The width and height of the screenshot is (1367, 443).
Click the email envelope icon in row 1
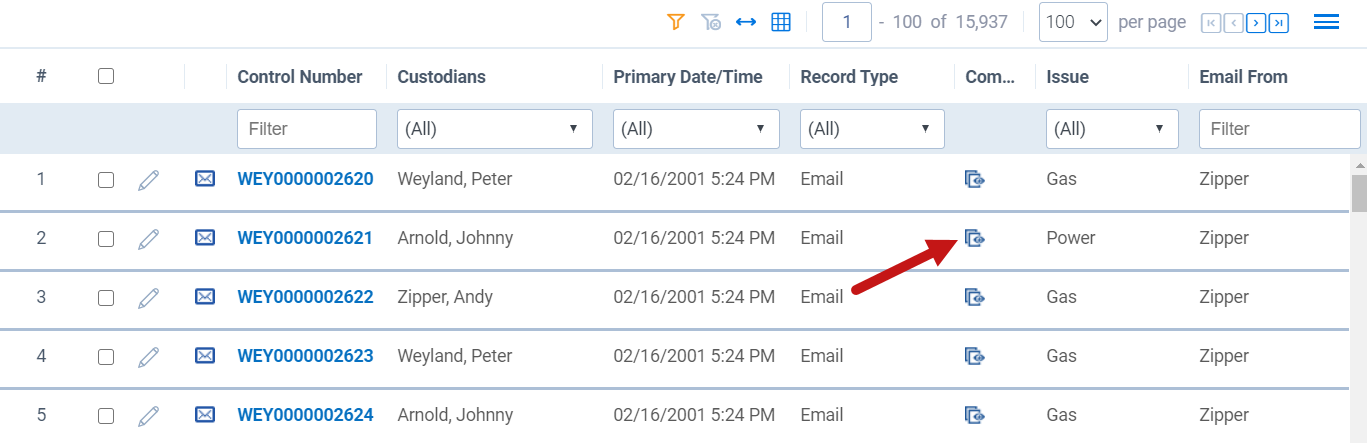point(205,179)
